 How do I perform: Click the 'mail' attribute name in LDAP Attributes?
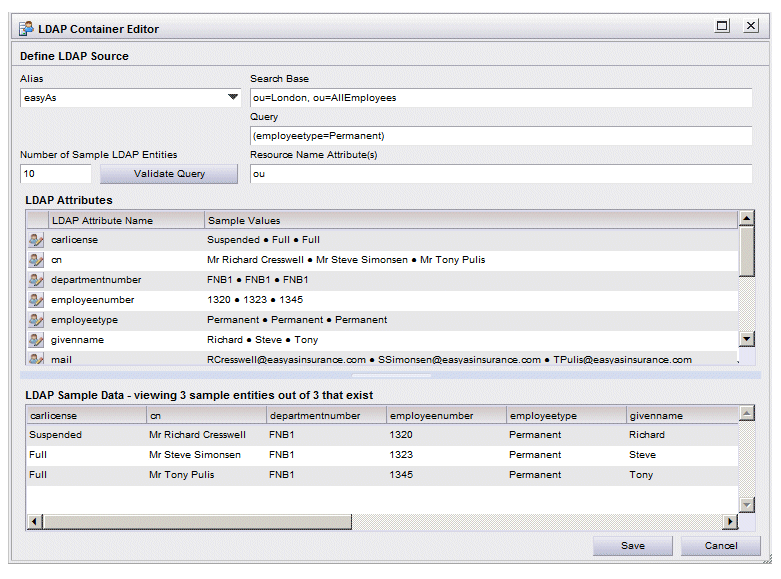coord(61,359)
